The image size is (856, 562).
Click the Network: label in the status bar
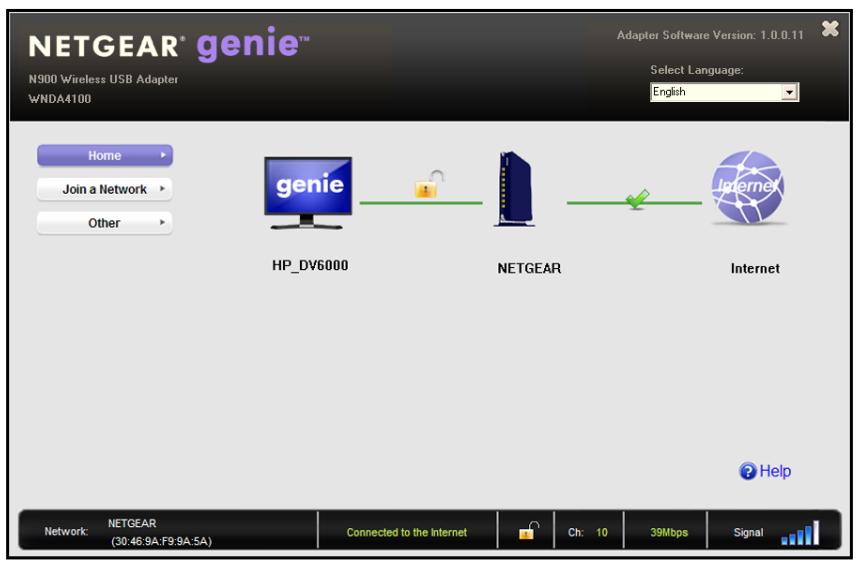click(x=66, y=531)
